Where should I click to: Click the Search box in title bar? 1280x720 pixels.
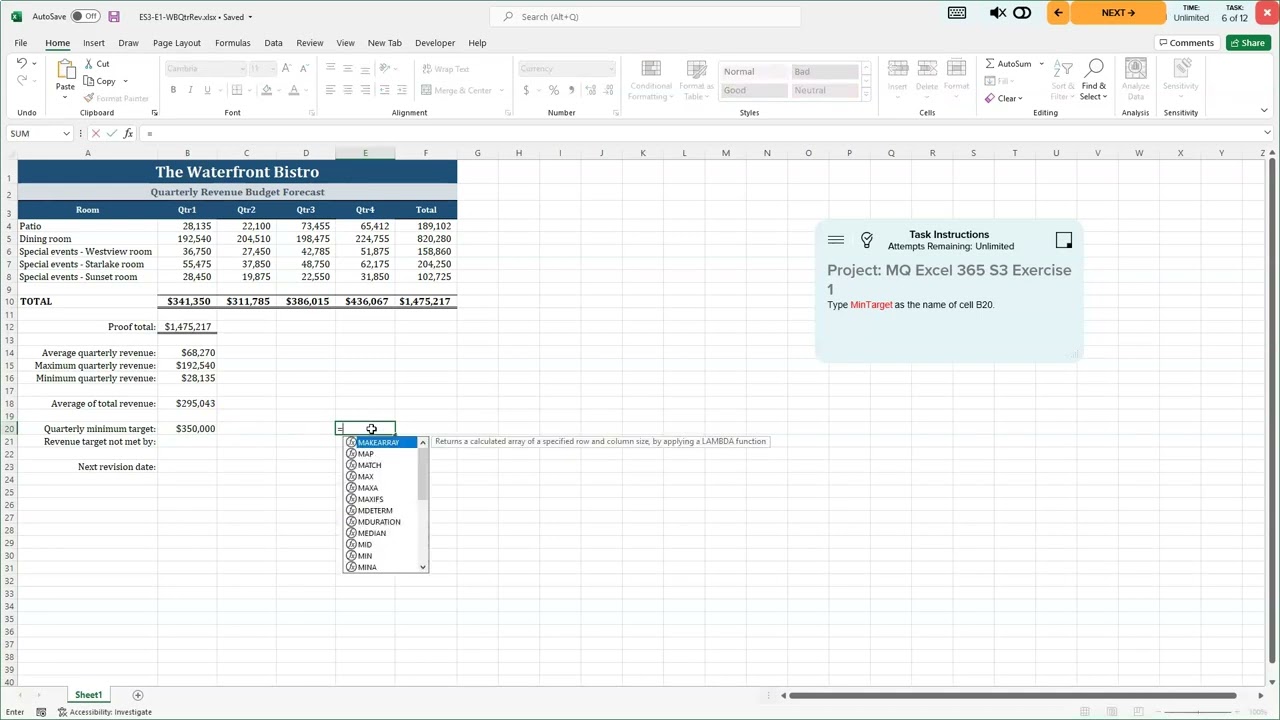[x=645, y=17]
